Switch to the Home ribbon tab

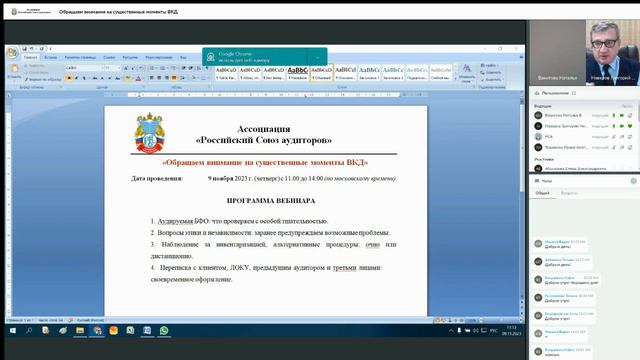pyautogui.click(x=30, y=58)
